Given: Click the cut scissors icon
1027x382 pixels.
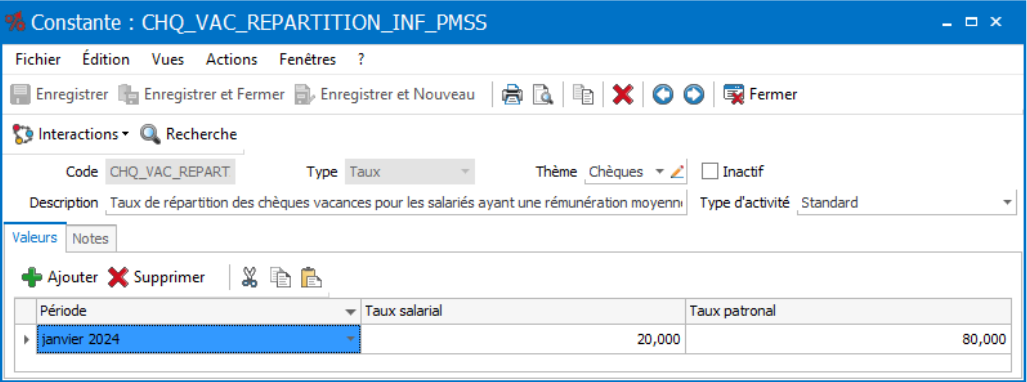Looking at the screenshot, I should click(250, 277).
